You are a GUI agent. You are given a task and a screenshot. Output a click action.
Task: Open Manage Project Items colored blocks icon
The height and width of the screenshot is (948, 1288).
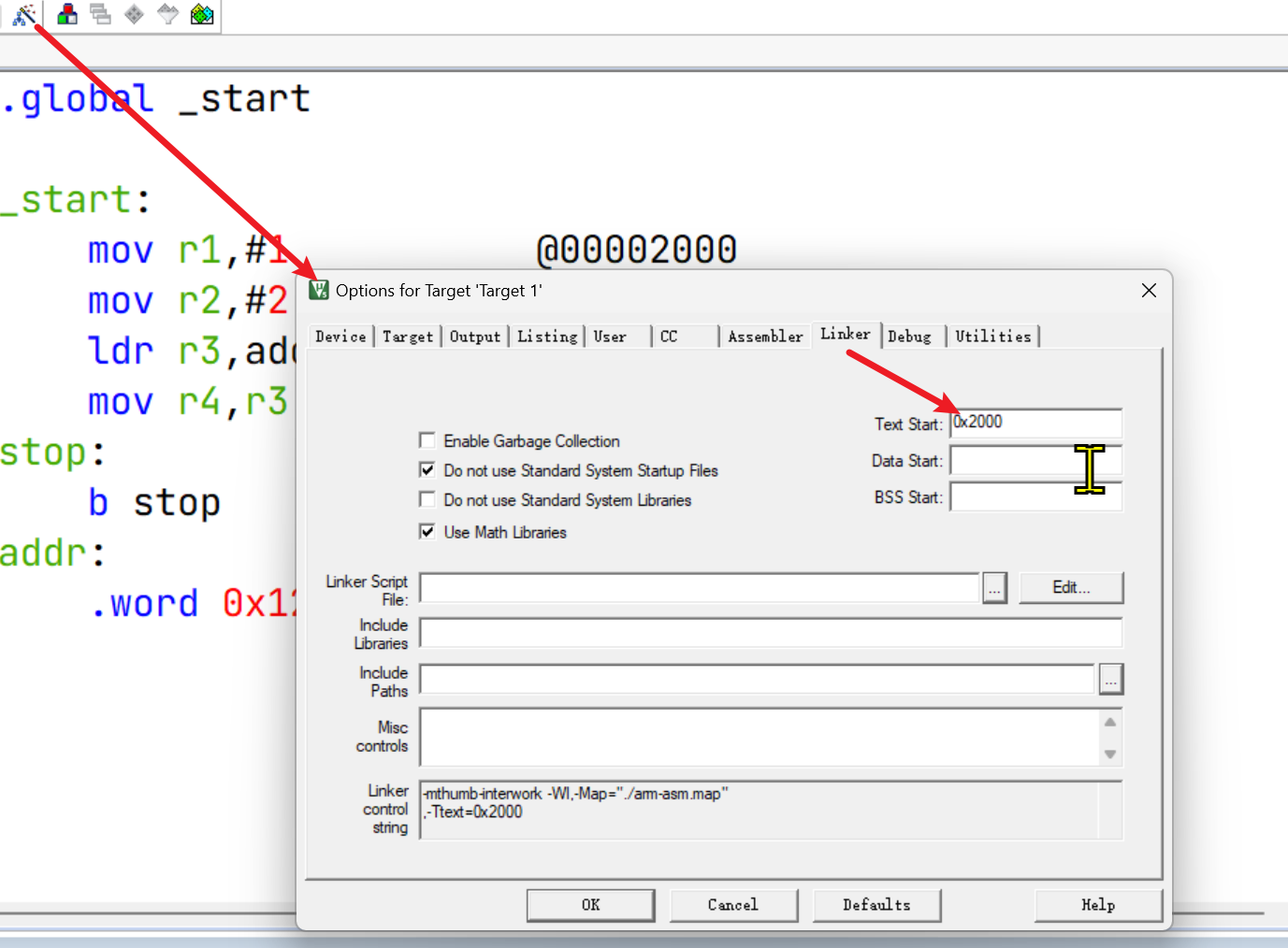click(x=67, y=14)
